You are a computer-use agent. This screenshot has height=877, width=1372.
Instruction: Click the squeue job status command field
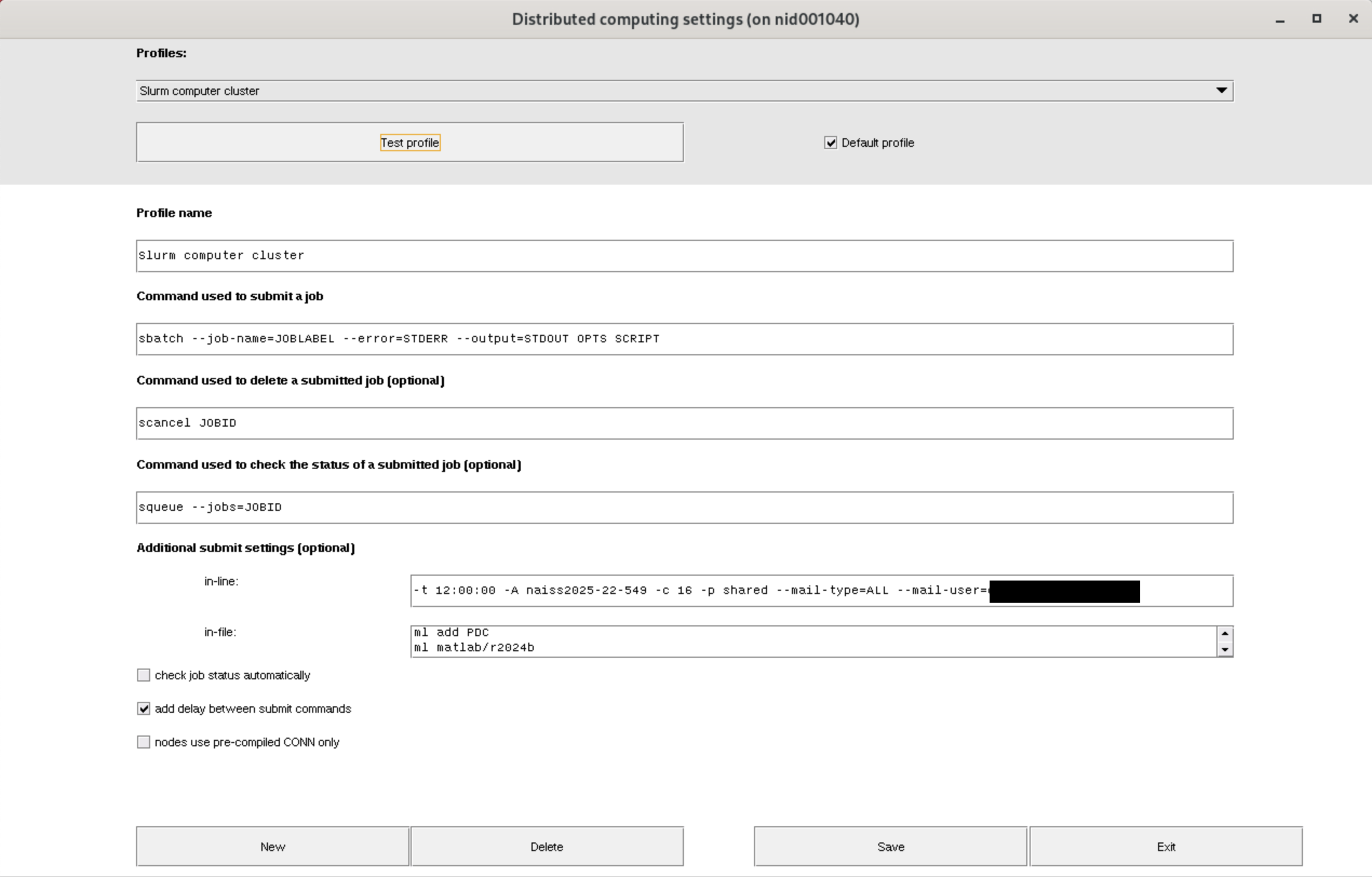click(x=684, y=508)
